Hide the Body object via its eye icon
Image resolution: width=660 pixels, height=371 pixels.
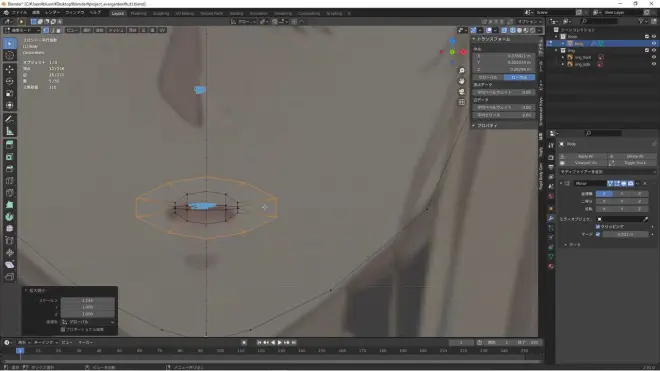654,43
